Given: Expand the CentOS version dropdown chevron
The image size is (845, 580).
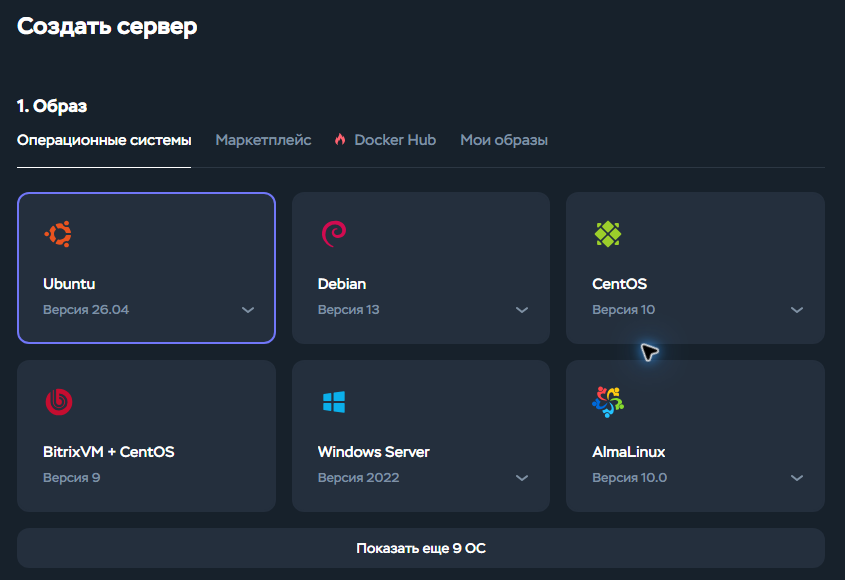Looking at the screenshot, I should tap(796, 310).
